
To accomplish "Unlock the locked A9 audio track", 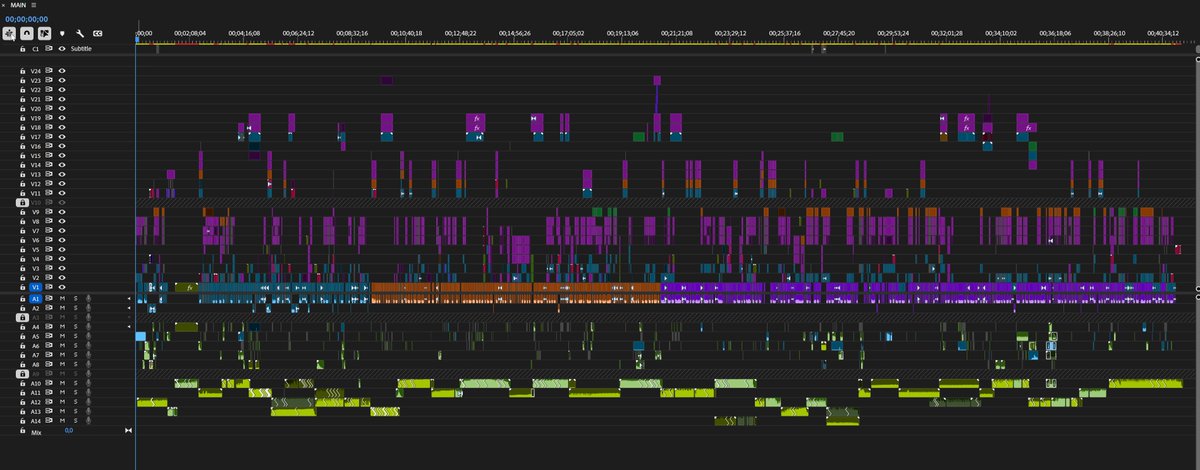I will pyautogui.click(x=22, y=374).
